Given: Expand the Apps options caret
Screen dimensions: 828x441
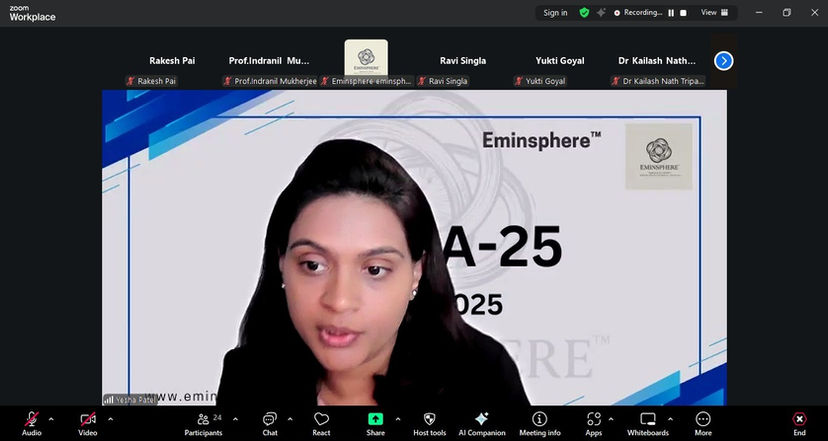Looking at the screenshot, I should pos(611,419).
